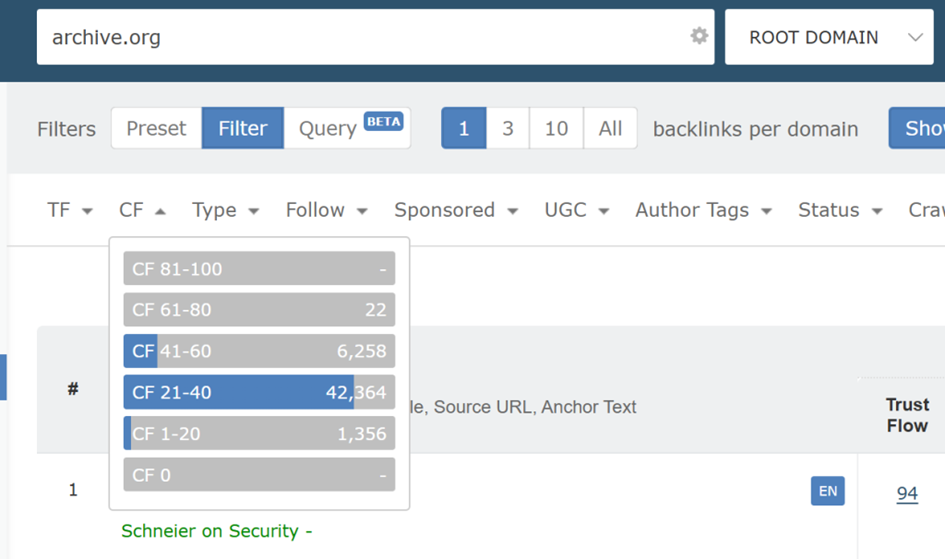Set 3 backlinks per domain
The image size is (945, 559).
click(508, 128)
